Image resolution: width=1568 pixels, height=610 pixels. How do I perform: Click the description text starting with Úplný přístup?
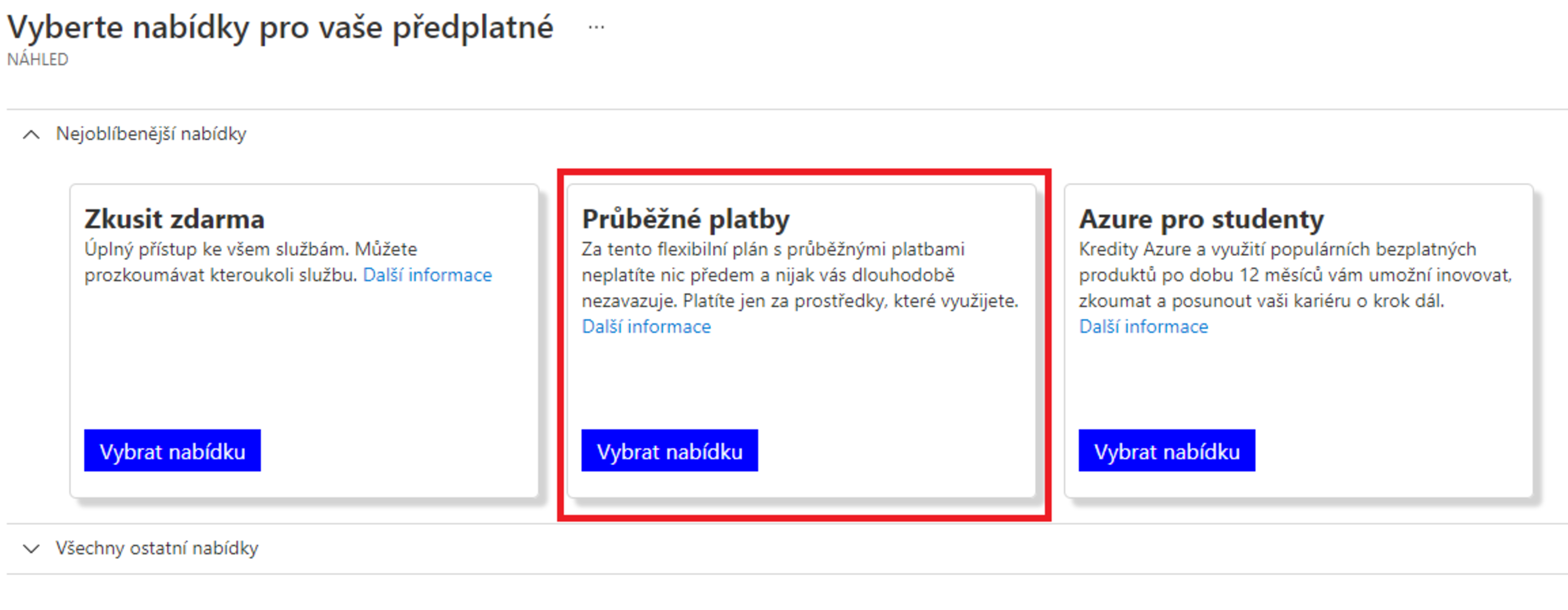pyautogui.click(x=250, y=250)
